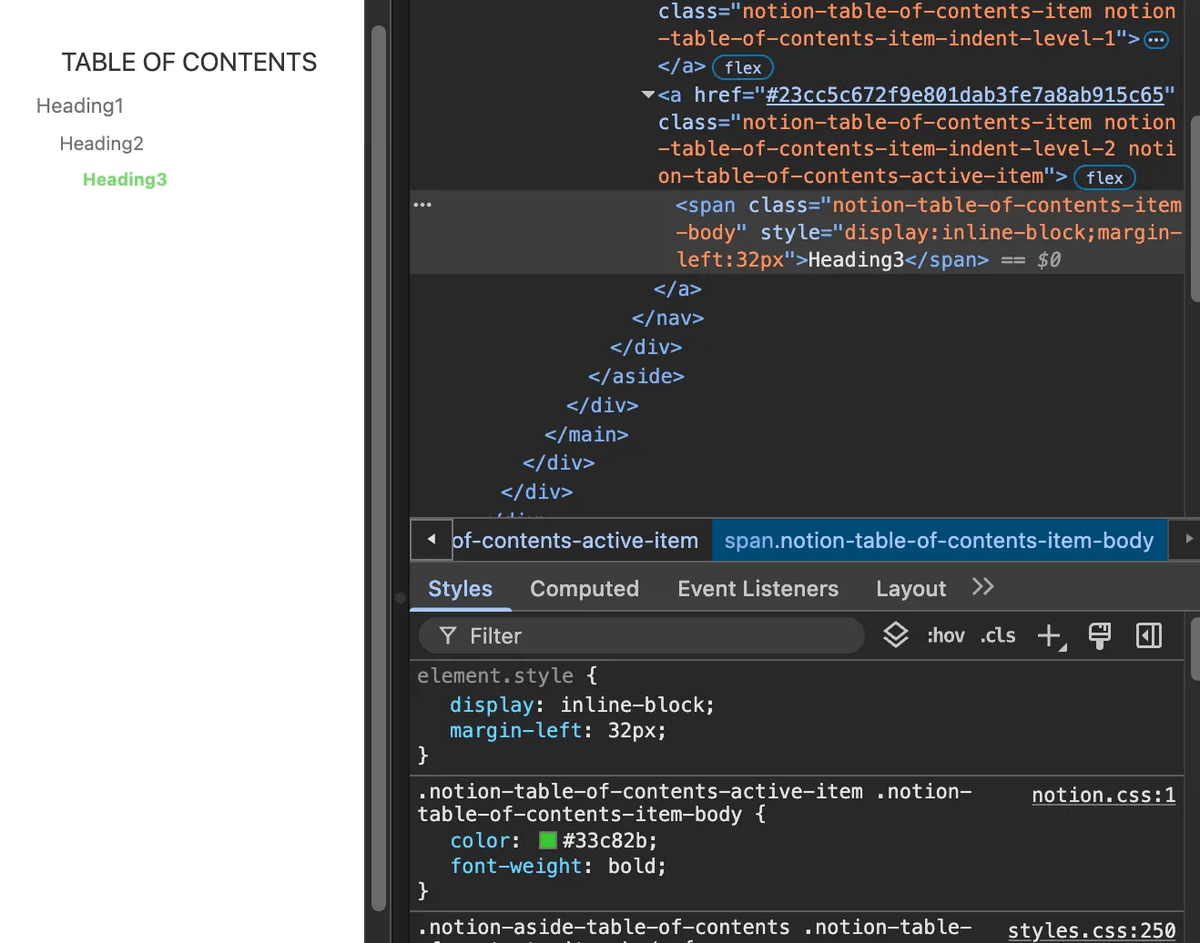The height and width of the screenshot is (943, 1200).
Task: Select the of-contents-active-item breadcrumb
Action: [575, 541]
